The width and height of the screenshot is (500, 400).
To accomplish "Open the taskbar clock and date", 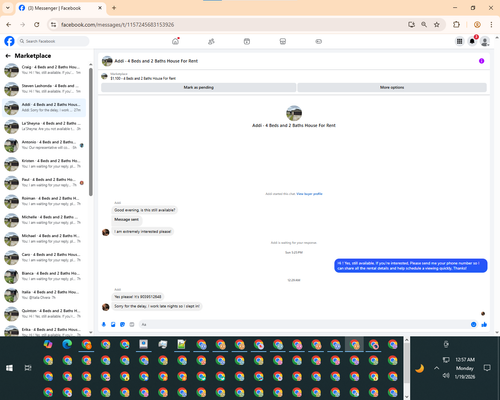I will pos(465,368).
